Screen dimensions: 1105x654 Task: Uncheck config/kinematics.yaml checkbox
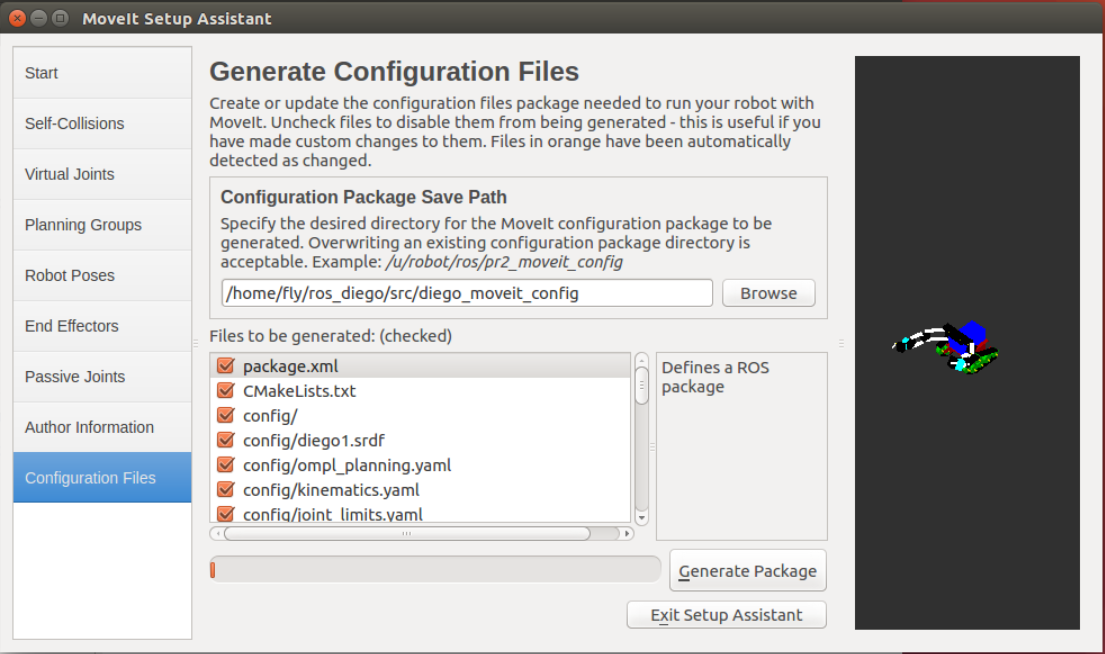pos(226,489)
